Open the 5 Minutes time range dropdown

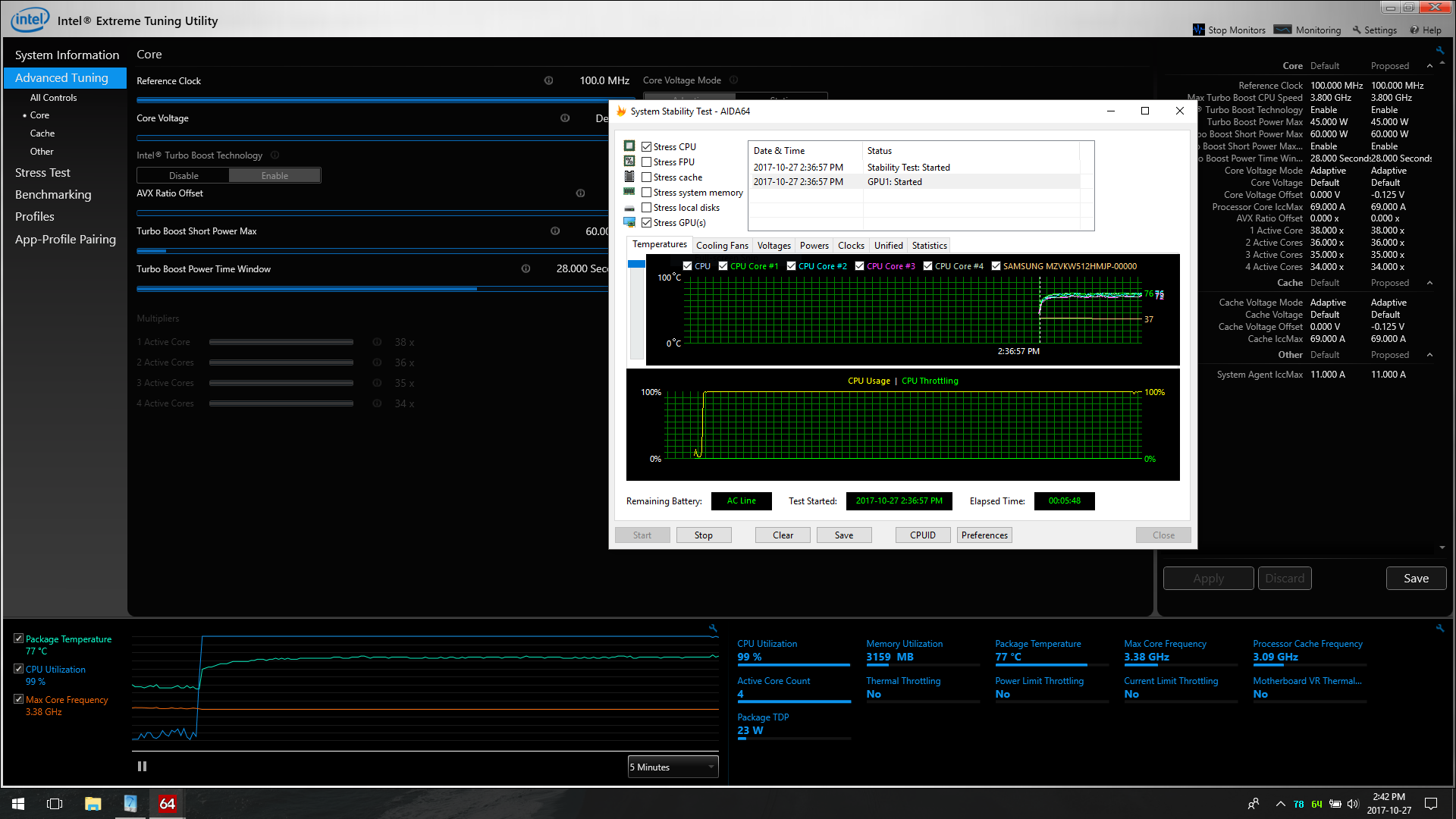(673, 767)
